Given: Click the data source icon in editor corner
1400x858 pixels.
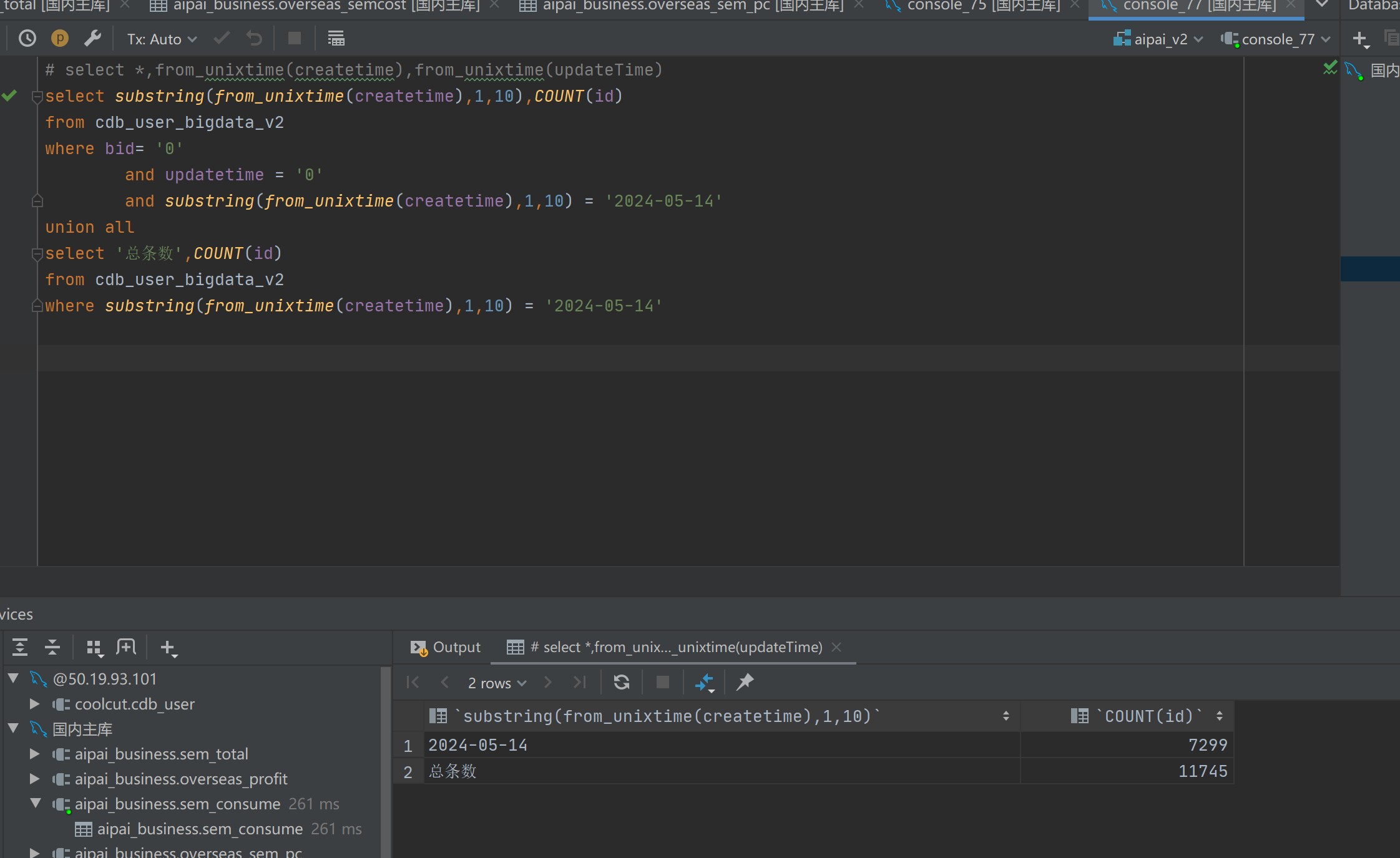Looking at the screenshot, I should [x=1353, y=71].
